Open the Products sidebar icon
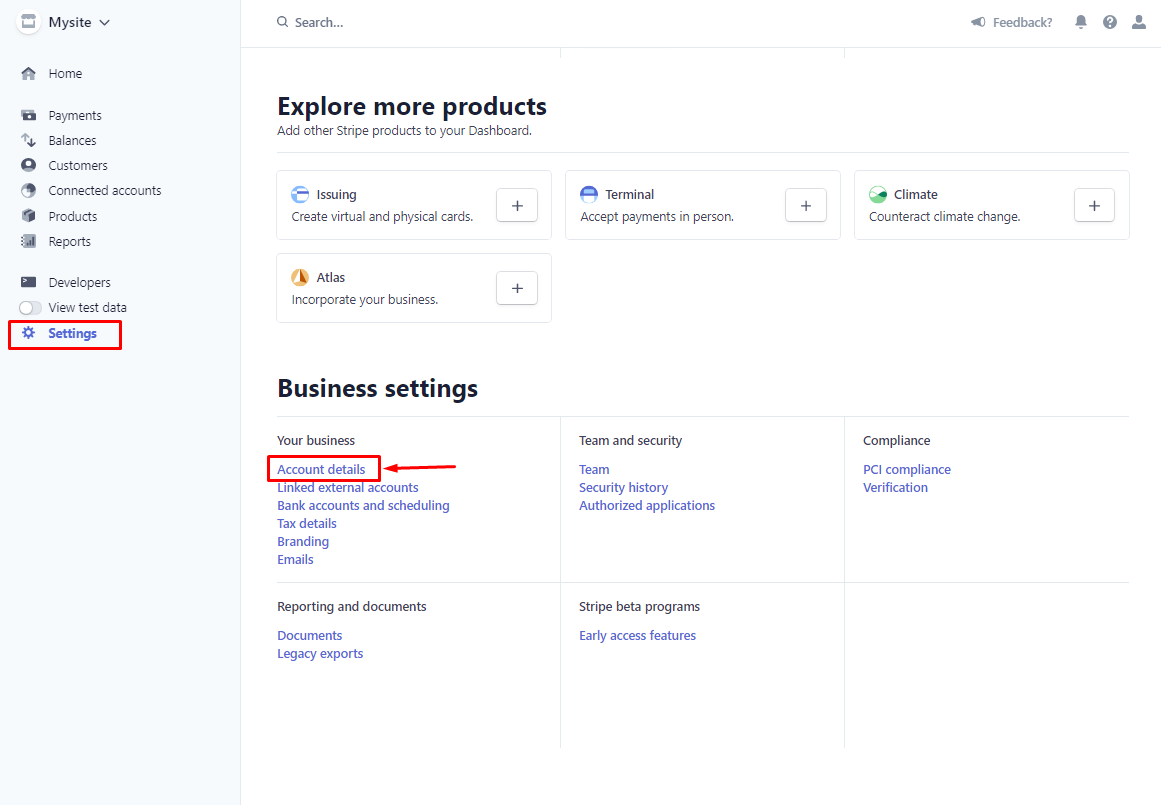This screenshot has width=1161, height=805. coord(30,216)
